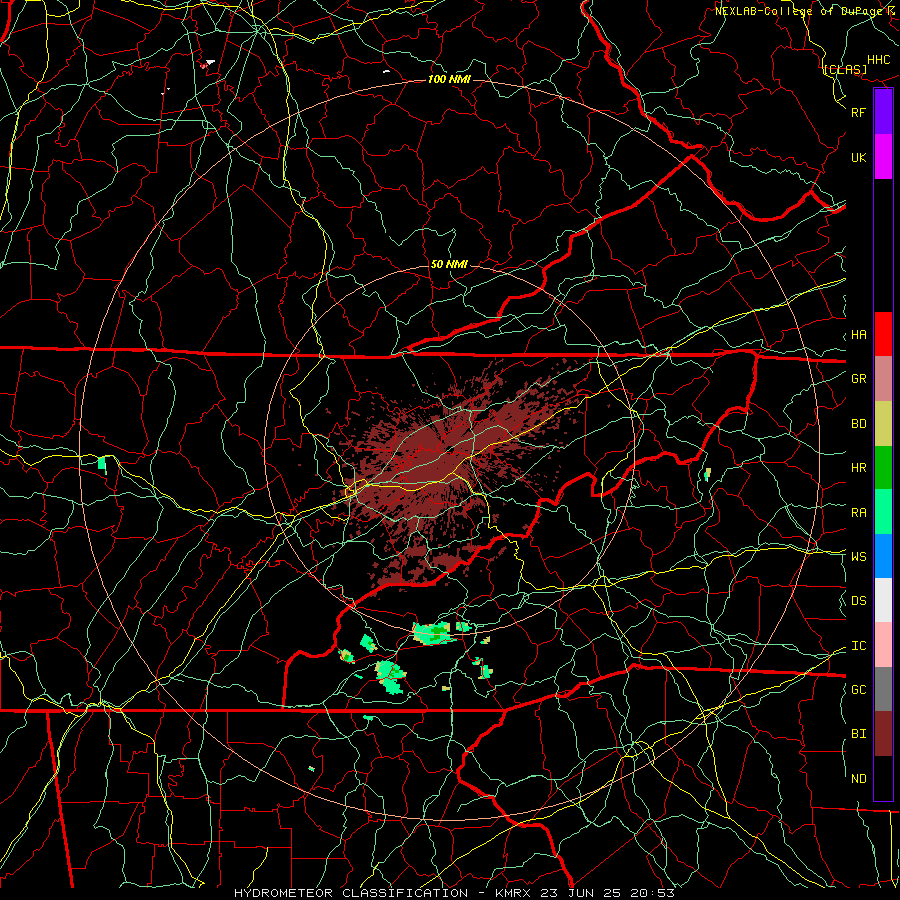Click the "KMRX" radar site identifier
The width and height of the screenshot is (900, 900).
coord(513,893)
